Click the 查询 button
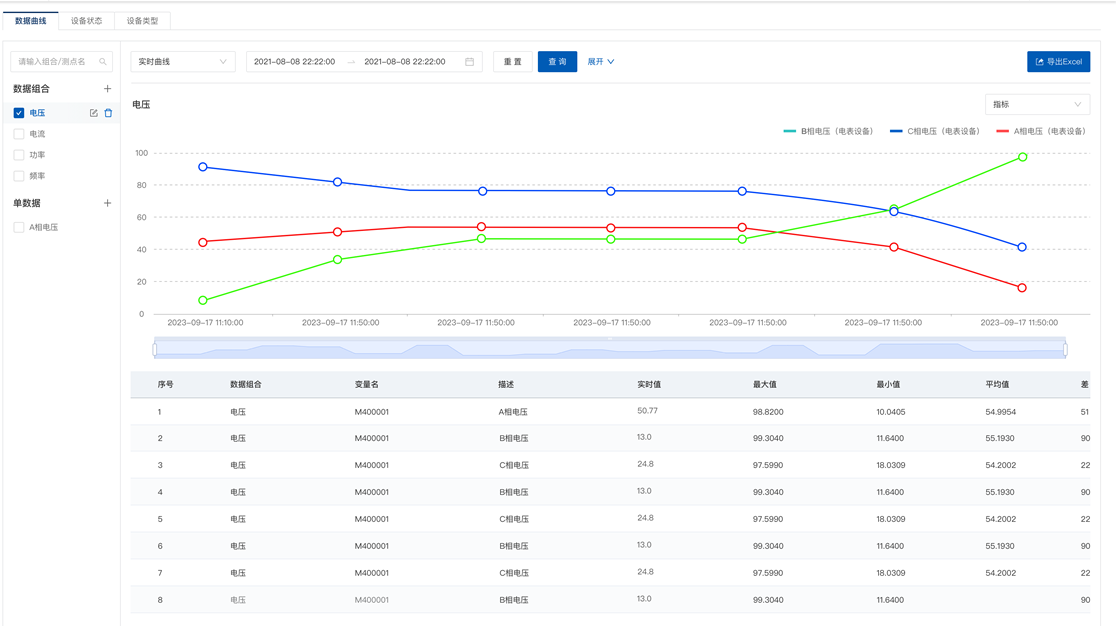 [557, 62]
